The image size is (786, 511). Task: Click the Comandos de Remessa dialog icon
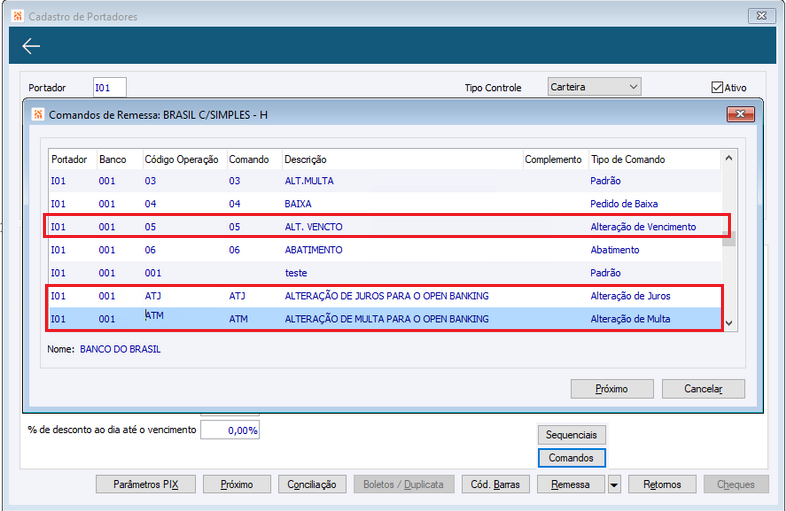[38, 114]
